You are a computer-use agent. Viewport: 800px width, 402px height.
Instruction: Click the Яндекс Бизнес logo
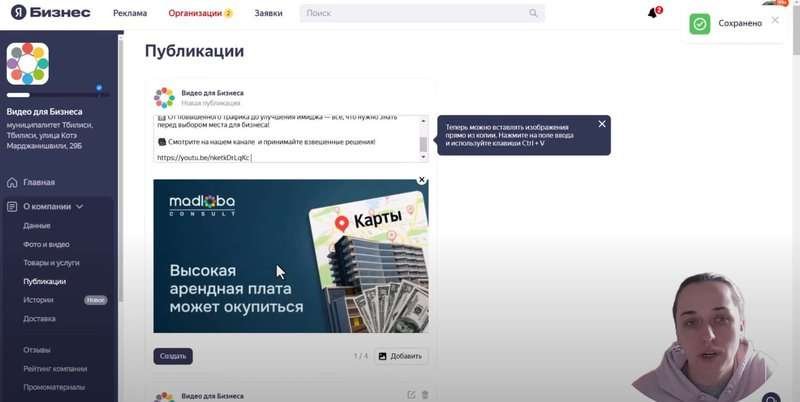click(x=51, y=13)
